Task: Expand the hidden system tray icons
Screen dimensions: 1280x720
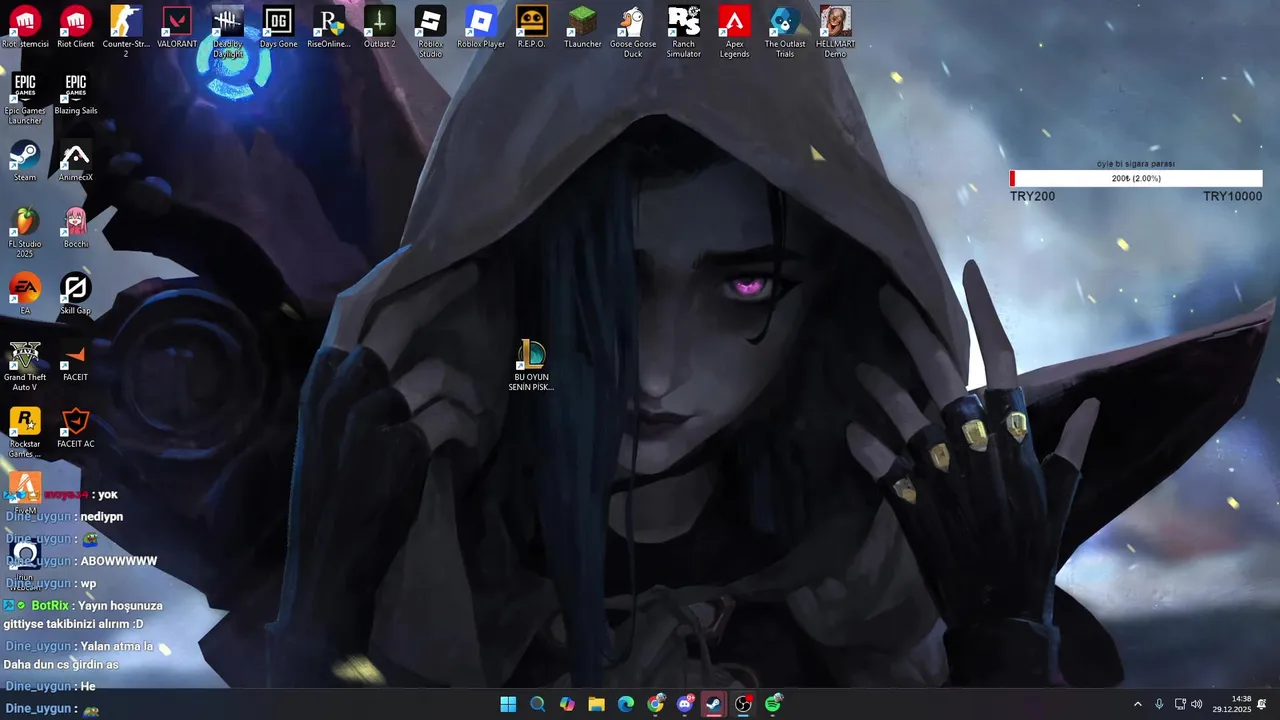Action: point(1137,704)
